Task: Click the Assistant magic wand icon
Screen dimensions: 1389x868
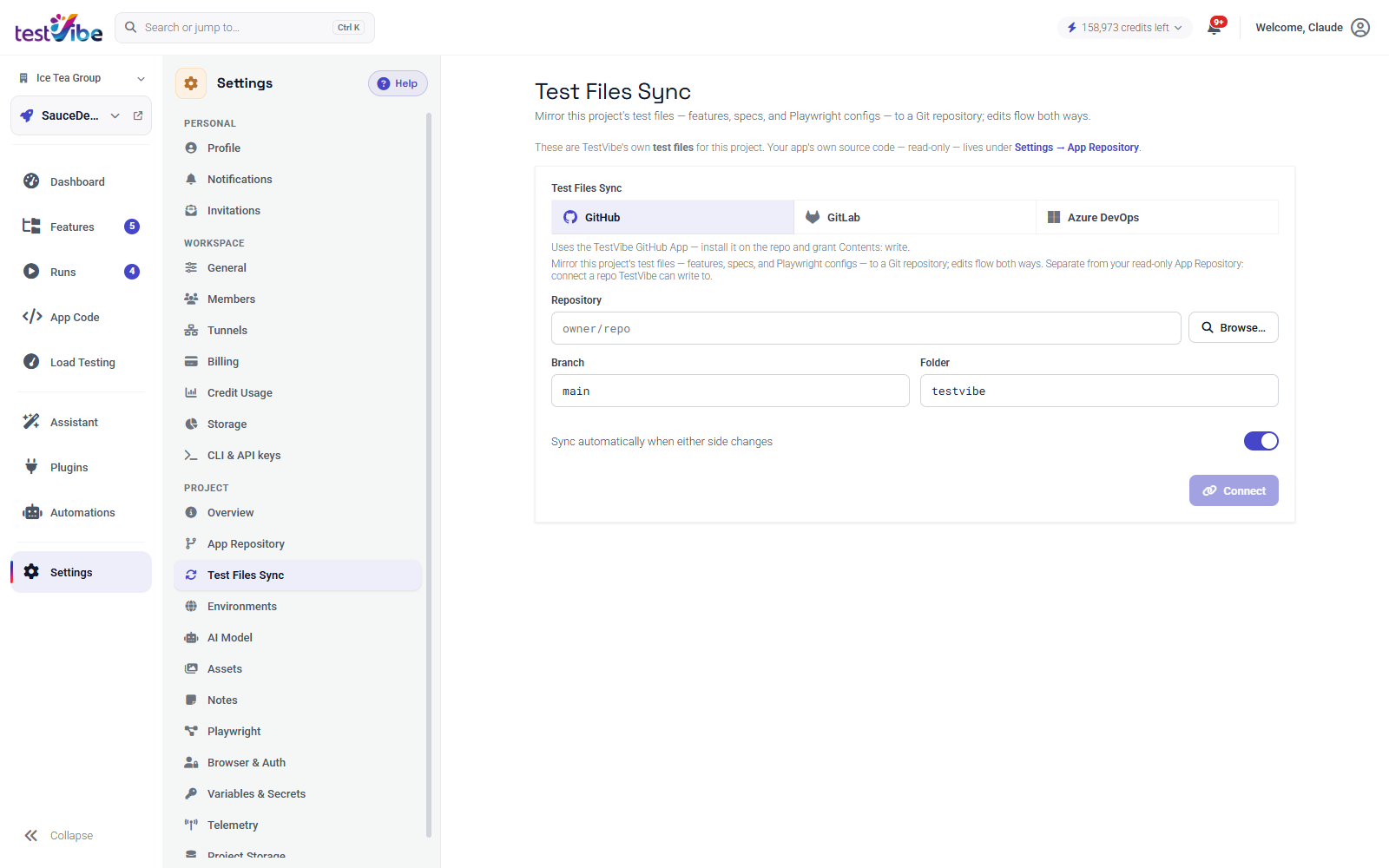Action: [31, 421]
